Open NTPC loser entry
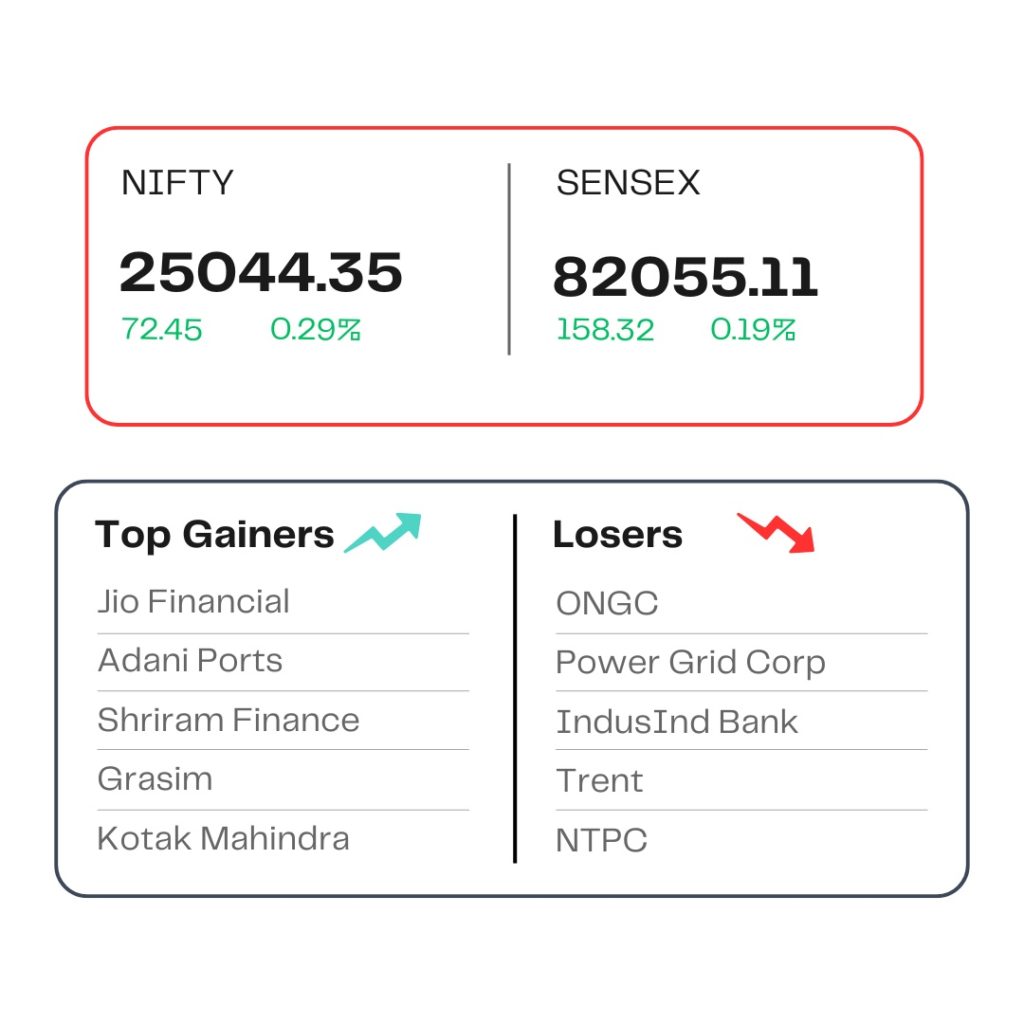Screen dimensions: 1024x1024 point(601,840)
